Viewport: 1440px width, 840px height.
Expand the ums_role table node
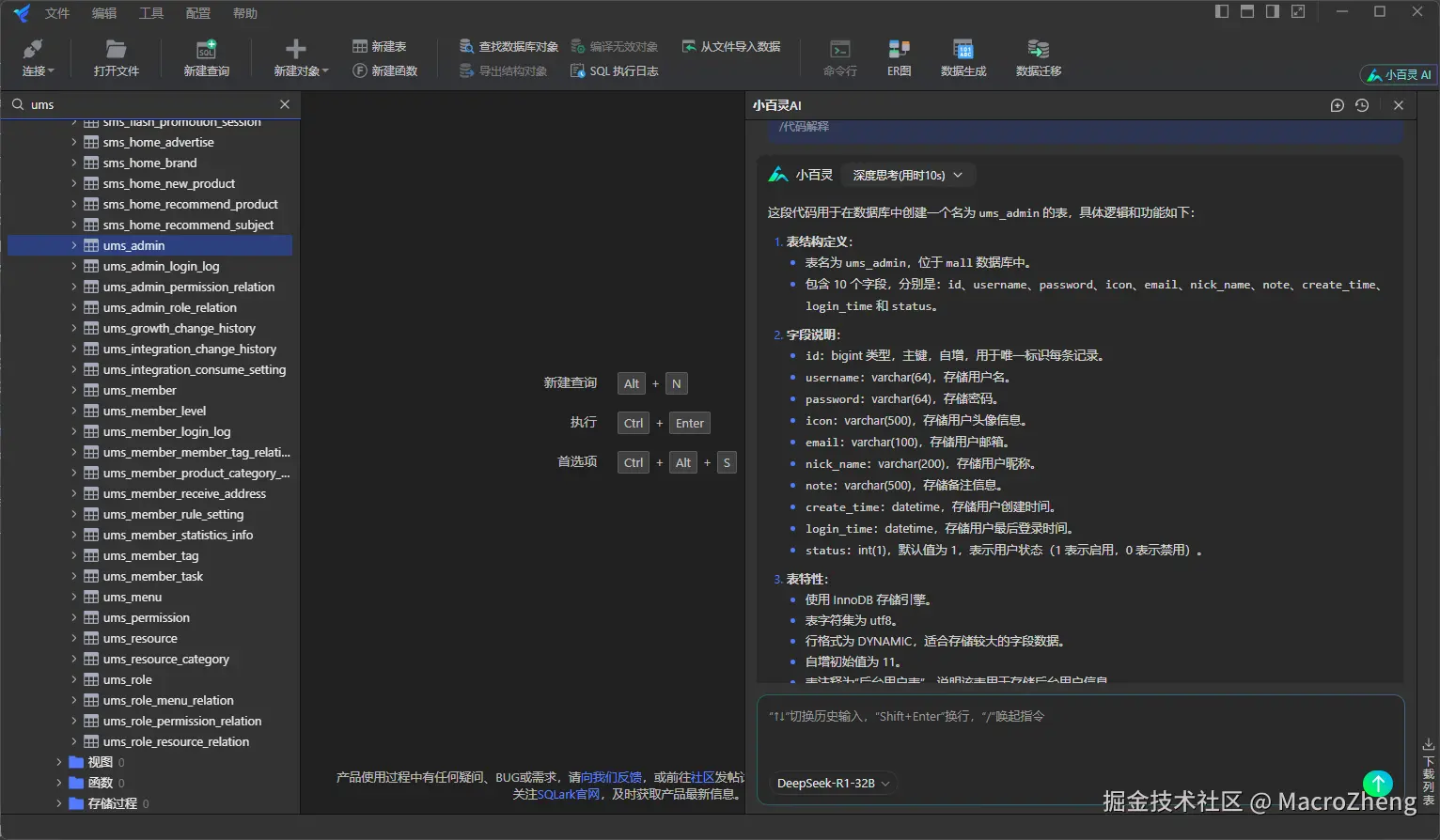click(x=74, y=679)
